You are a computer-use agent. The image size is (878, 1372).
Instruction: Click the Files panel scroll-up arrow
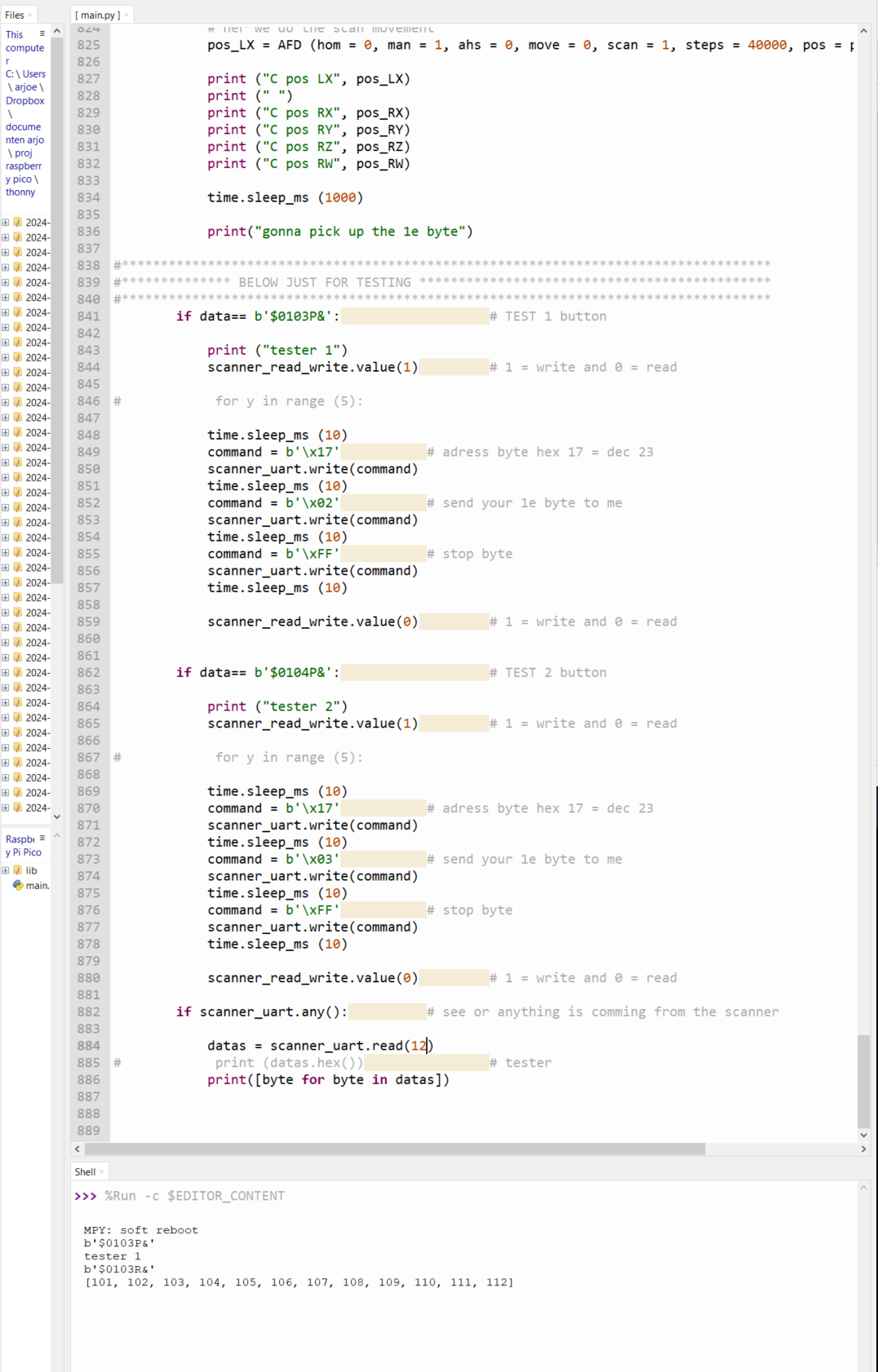click(x=56, y=31)
